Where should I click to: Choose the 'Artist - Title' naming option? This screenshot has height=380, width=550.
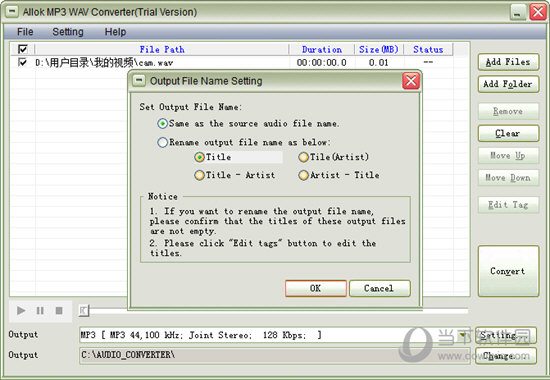tap(339, 175)
